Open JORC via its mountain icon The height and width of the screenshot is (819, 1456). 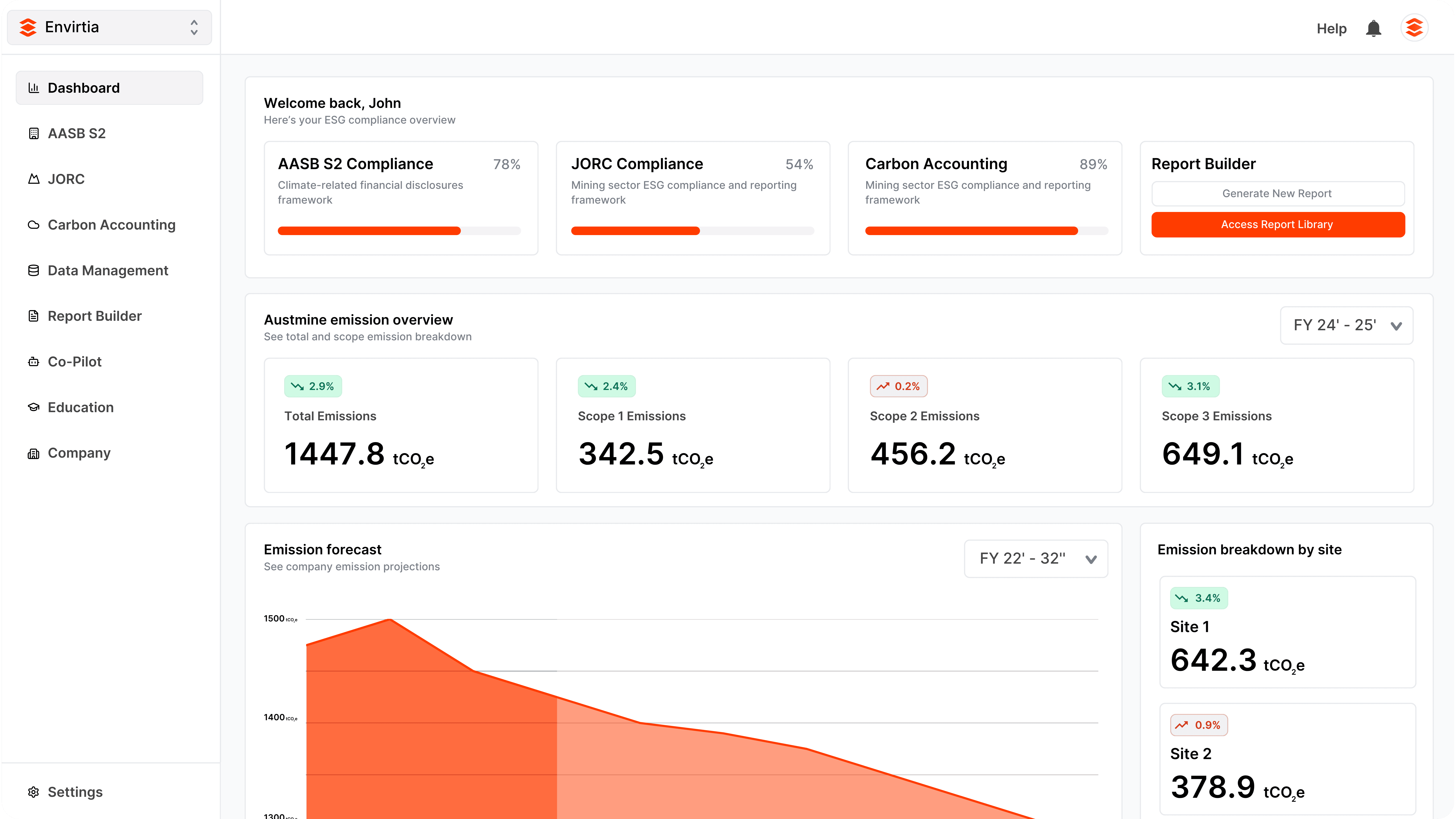coord(34,179)
